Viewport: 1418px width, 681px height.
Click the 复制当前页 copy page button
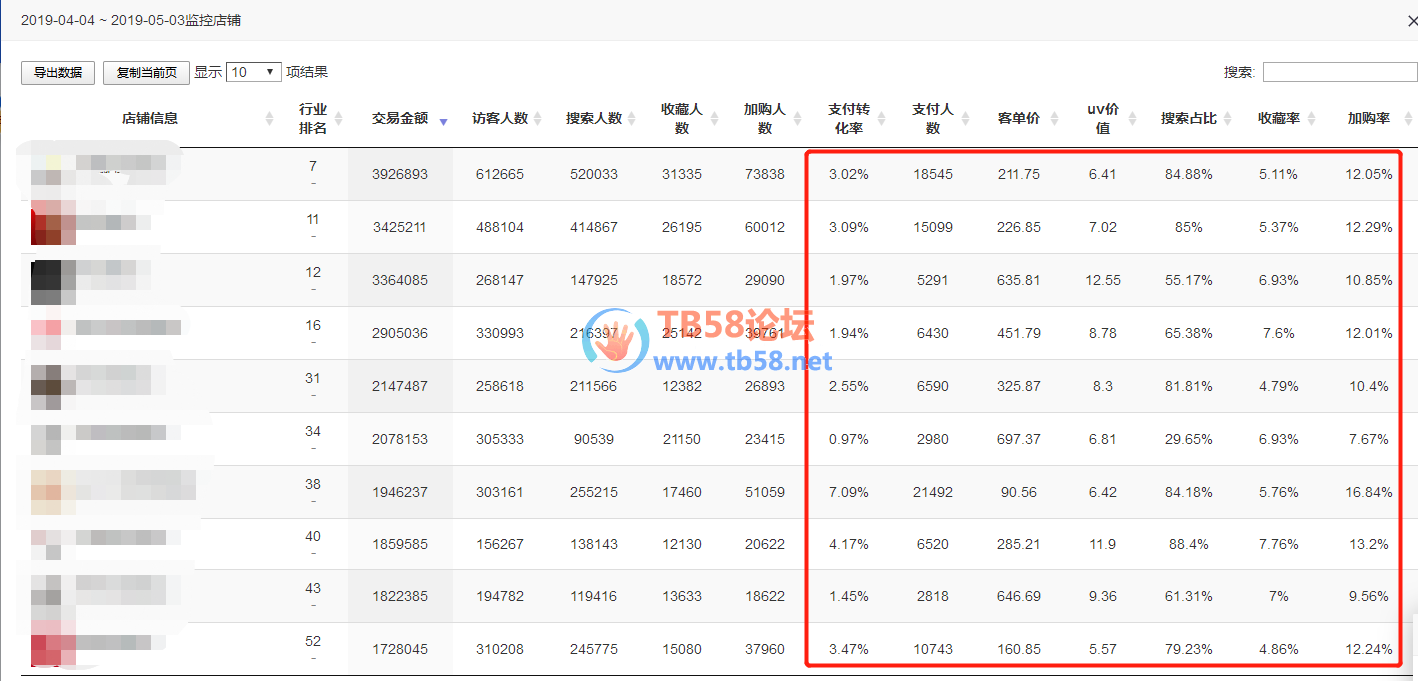[146, 73]
